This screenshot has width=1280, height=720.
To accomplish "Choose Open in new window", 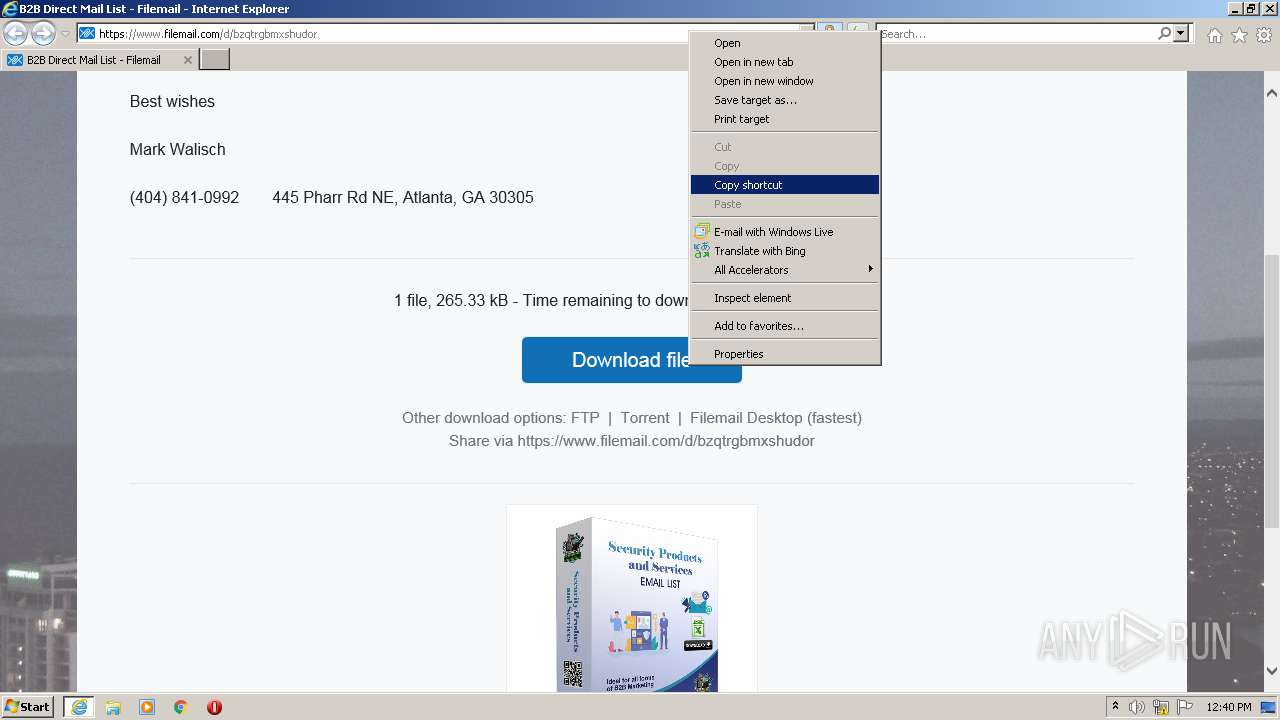I will coord(785,81).
